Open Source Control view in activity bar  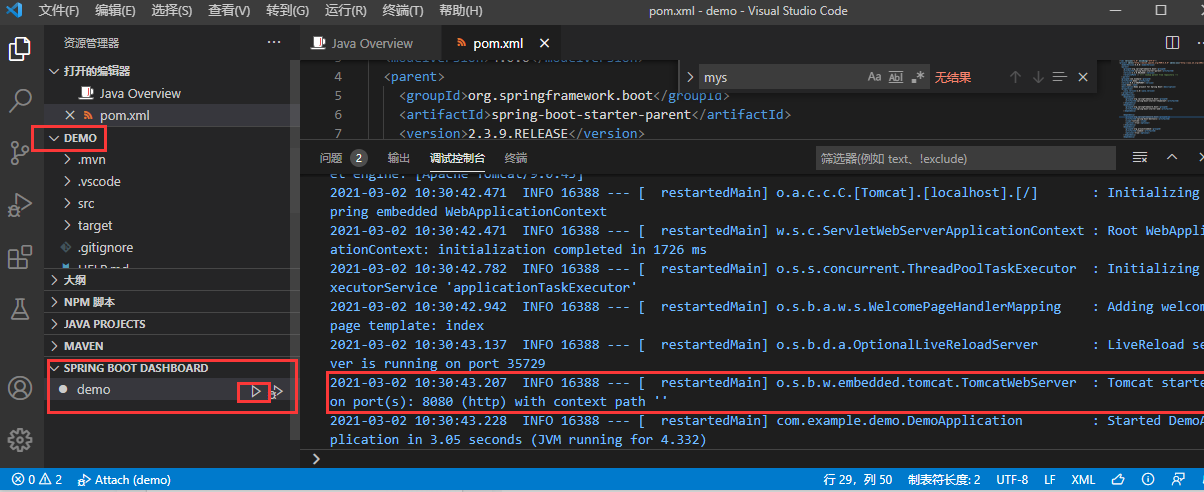pyautogui.click(x=20, y=153)
